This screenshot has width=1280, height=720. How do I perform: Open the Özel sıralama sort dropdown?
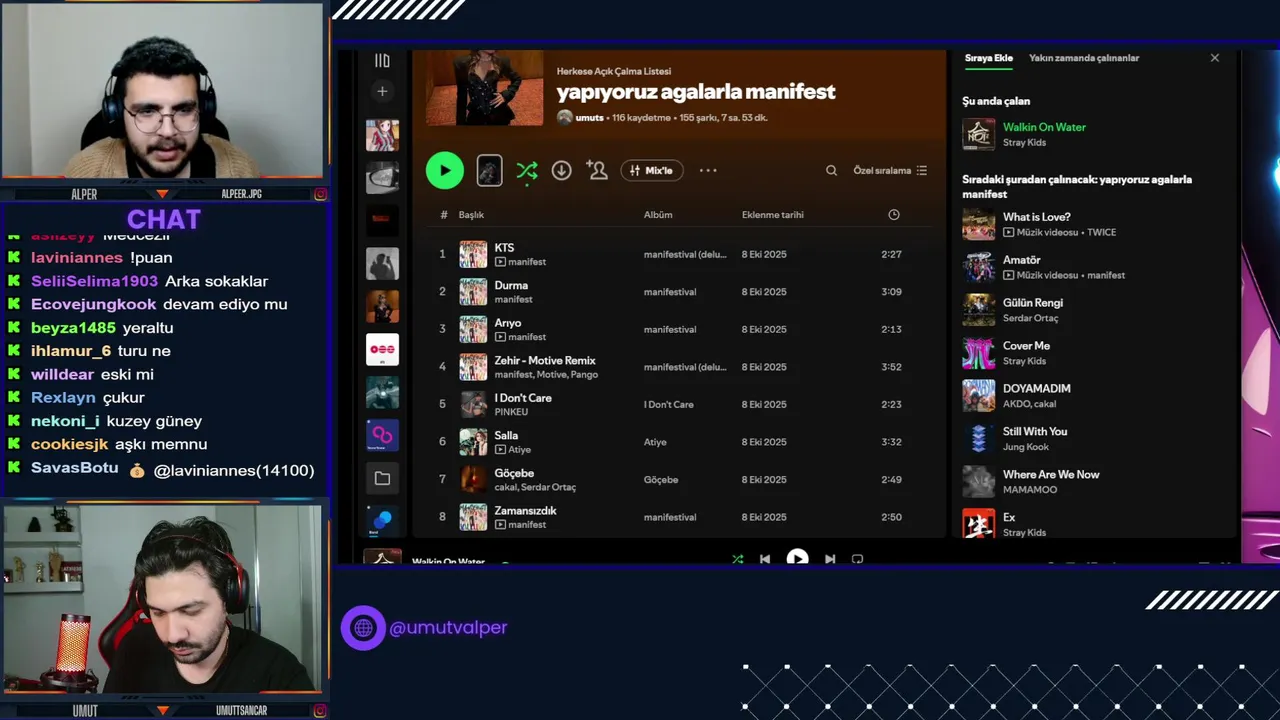point(890,170)
